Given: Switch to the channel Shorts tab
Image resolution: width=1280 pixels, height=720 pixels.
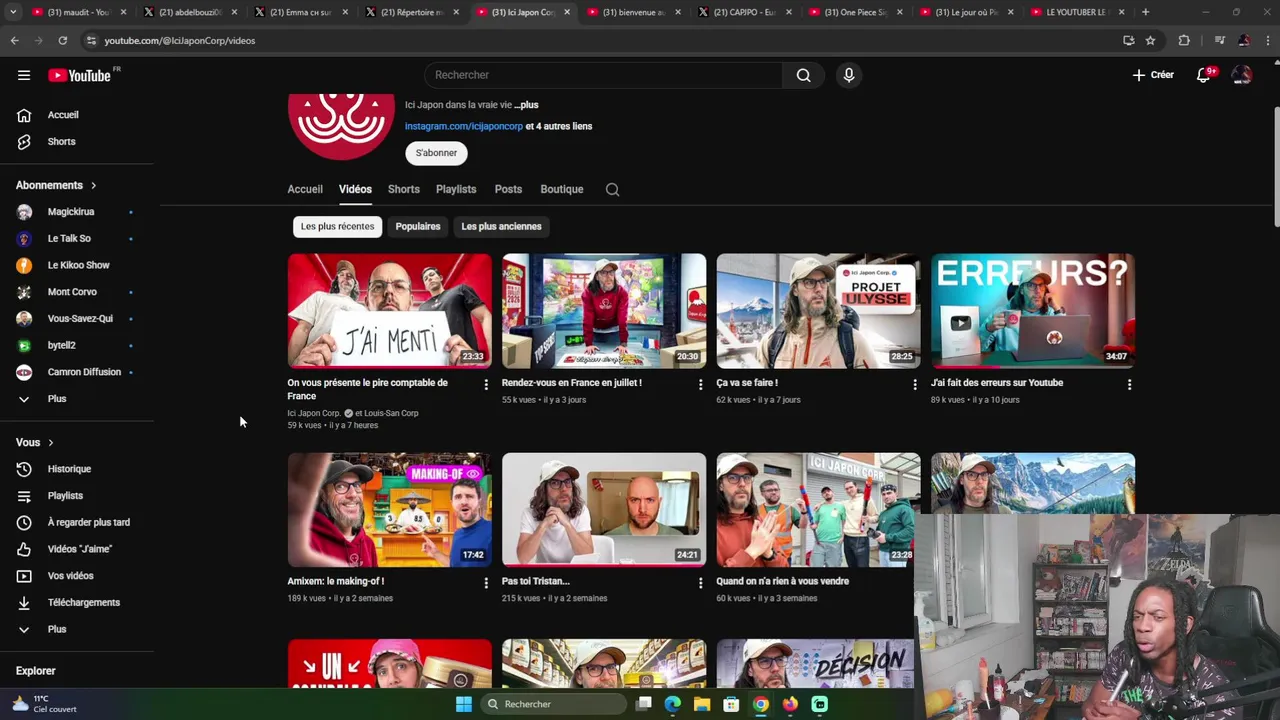Looking at the screenshot, I should (404, 189).
